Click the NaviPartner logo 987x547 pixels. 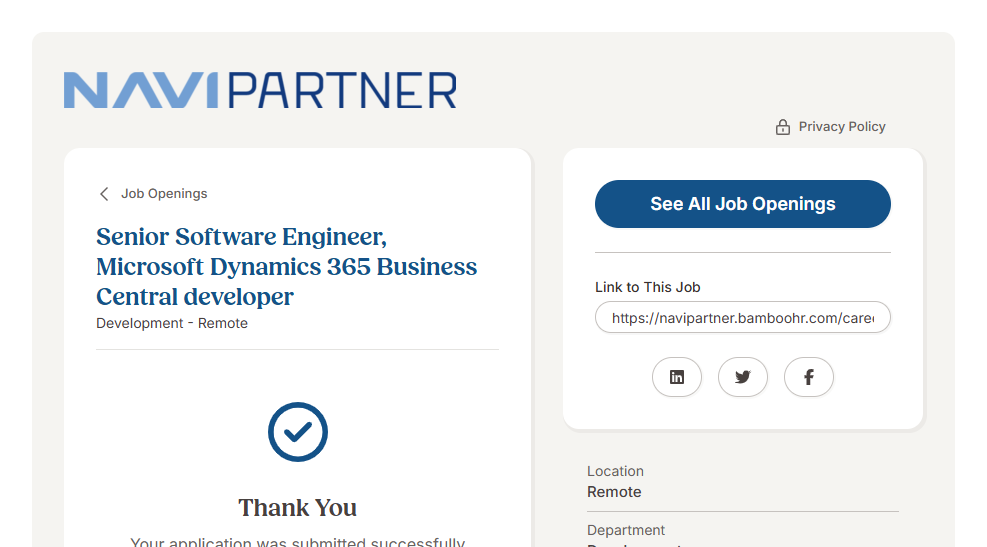[260, 90]
